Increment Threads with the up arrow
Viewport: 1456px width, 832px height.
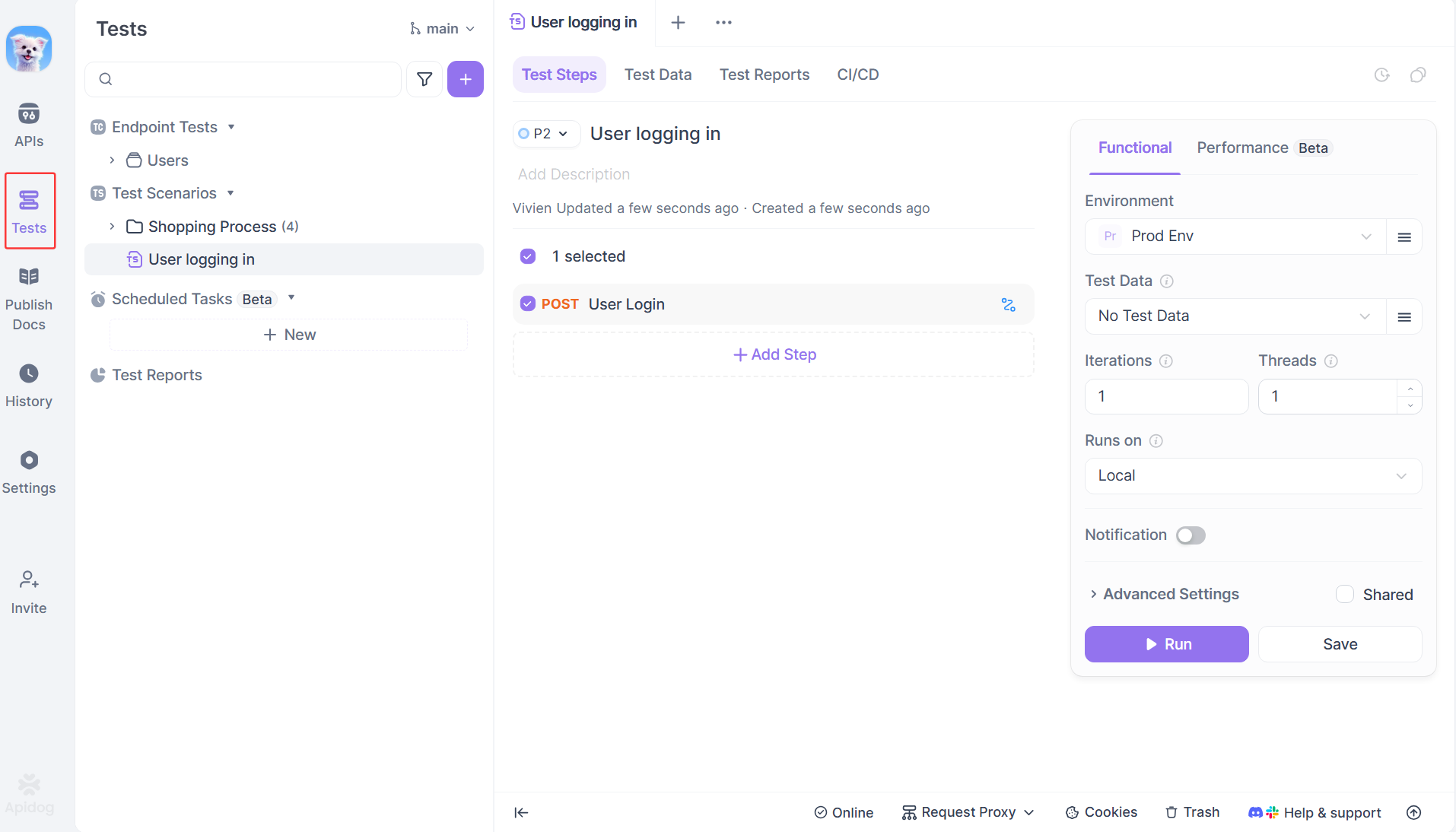pyautogui.click(x=1411, y=390)
